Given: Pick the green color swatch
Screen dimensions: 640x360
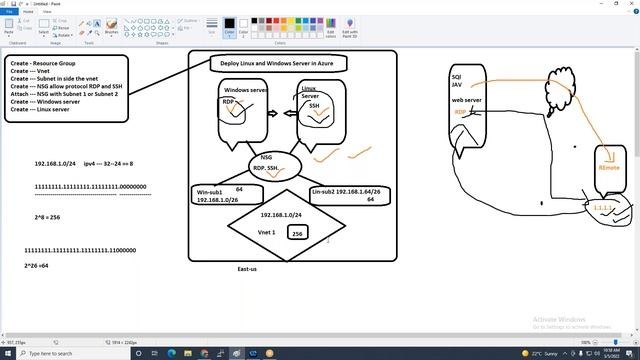Looking at the screenshot, I should point(298,20).
